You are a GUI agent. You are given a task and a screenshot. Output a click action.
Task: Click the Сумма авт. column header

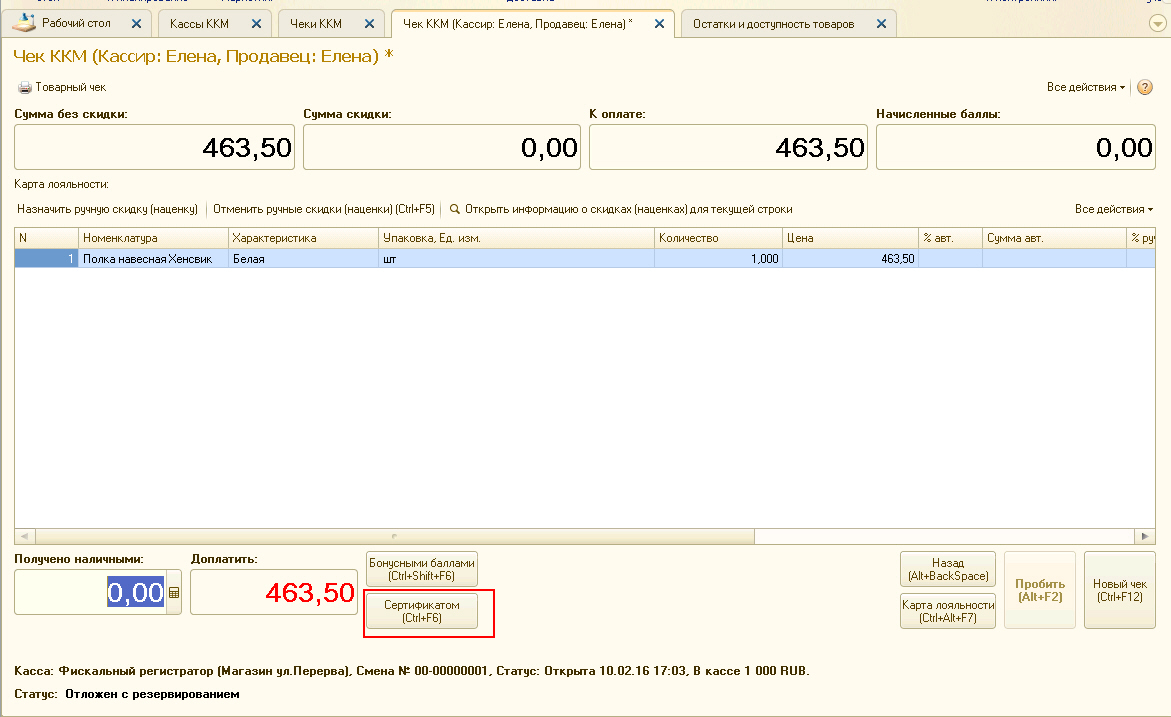point(1054,238)
